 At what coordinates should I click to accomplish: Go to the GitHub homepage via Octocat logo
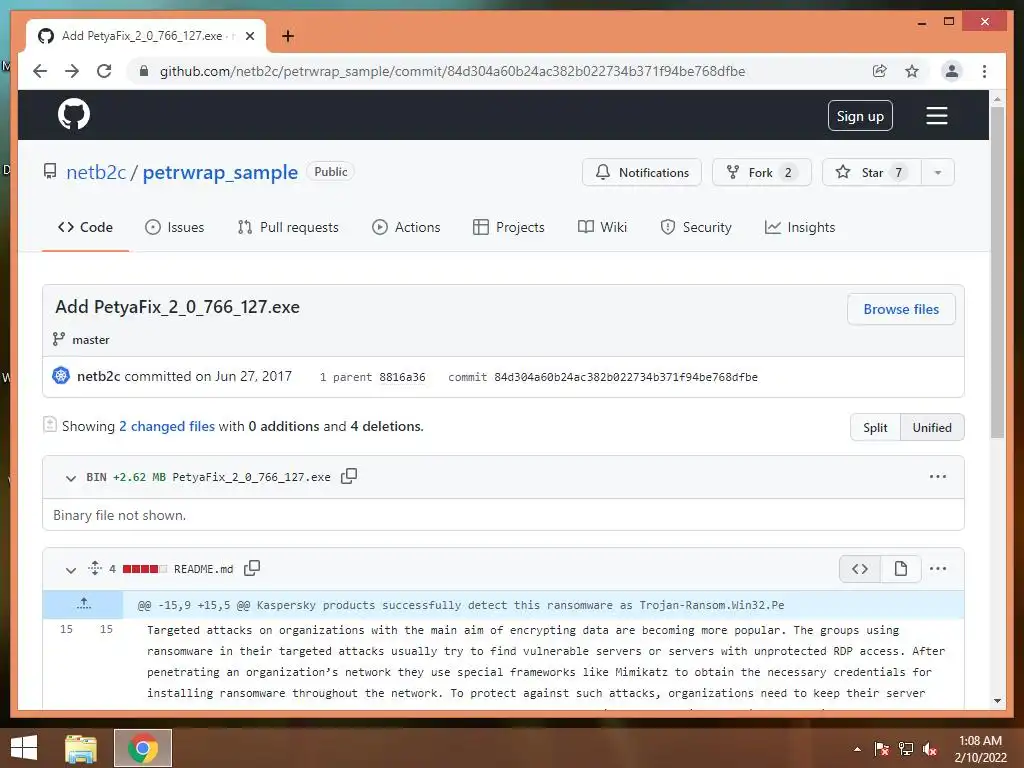(x=74, y=115)
